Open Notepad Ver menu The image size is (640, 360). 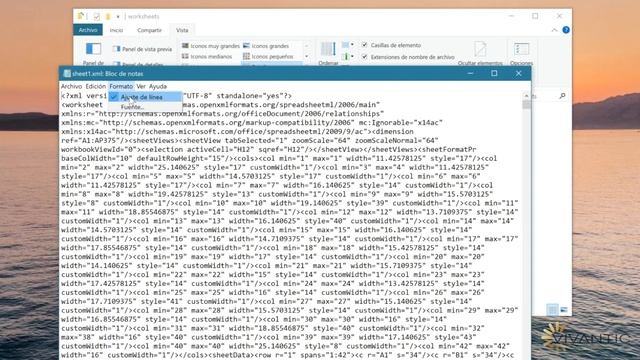click(x=141, y=86)
